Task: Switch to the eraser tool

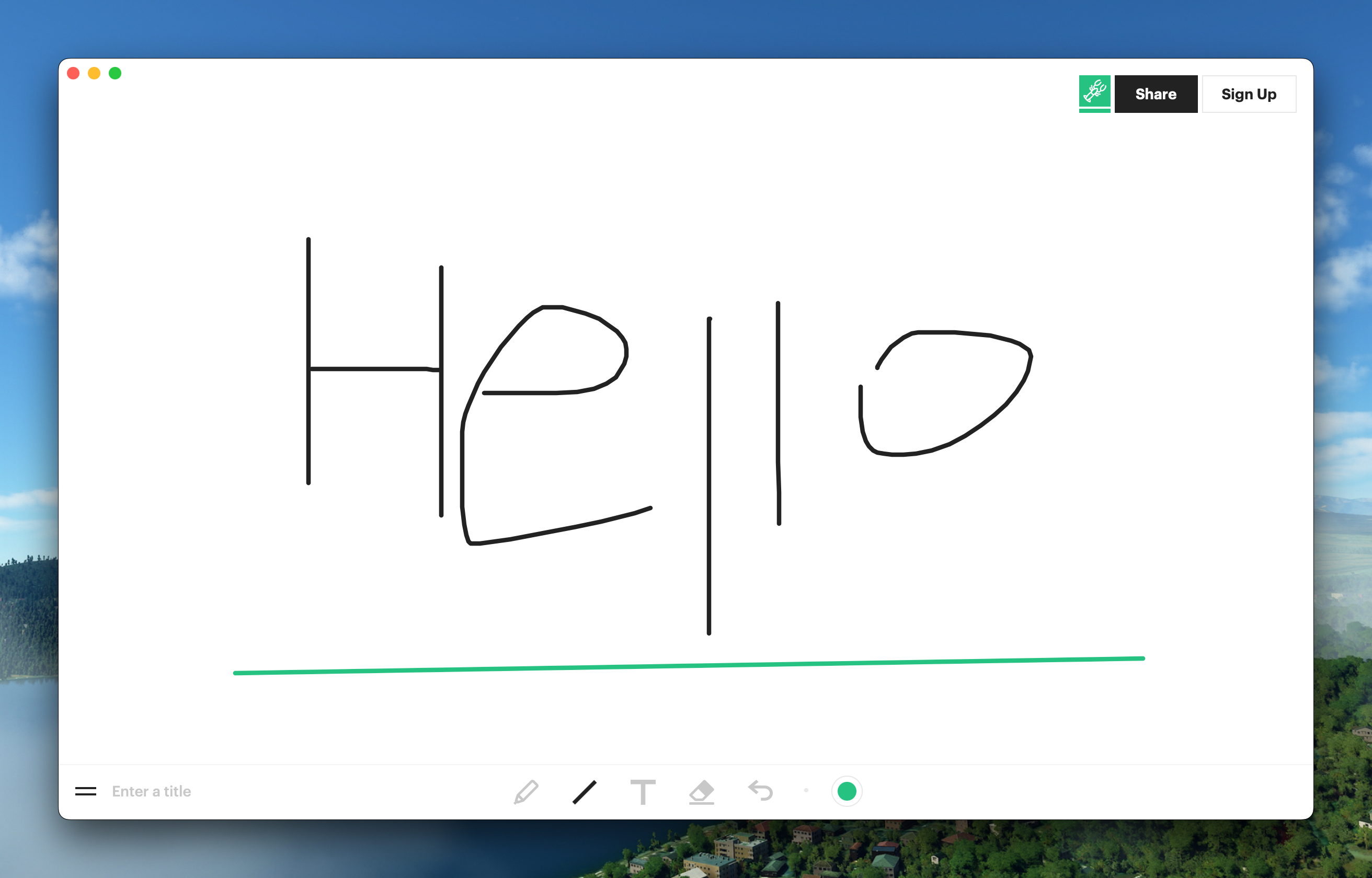Action: [x=701, y=791]
